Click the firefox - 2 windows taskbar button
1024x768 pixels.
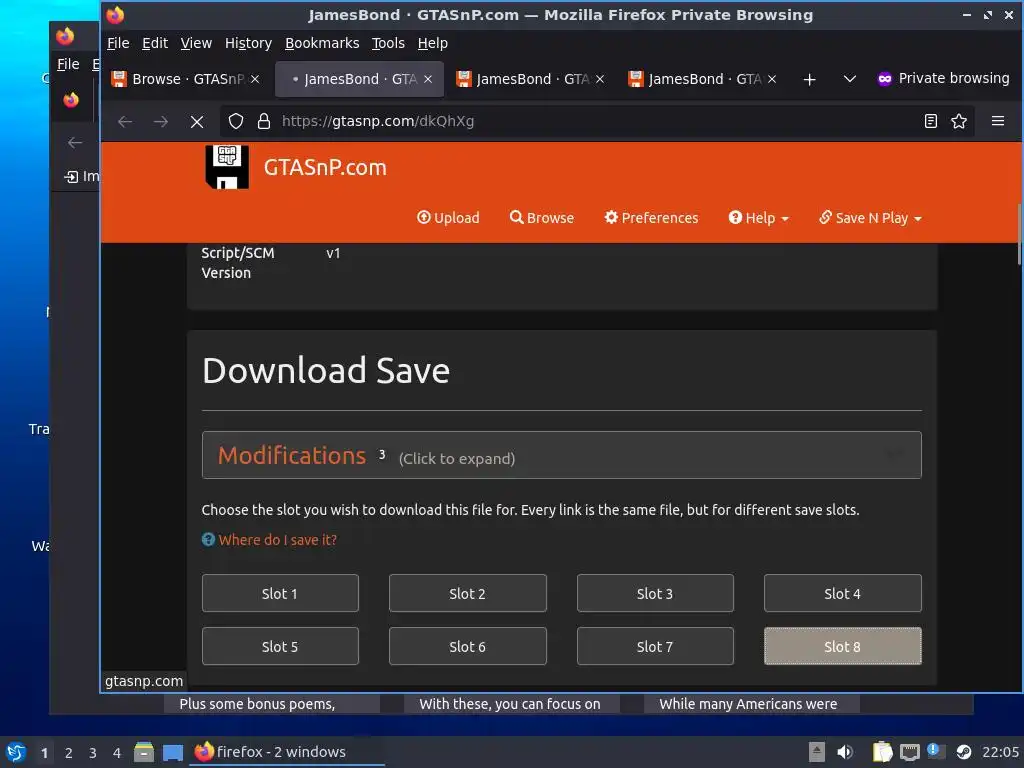coord(287,752)
